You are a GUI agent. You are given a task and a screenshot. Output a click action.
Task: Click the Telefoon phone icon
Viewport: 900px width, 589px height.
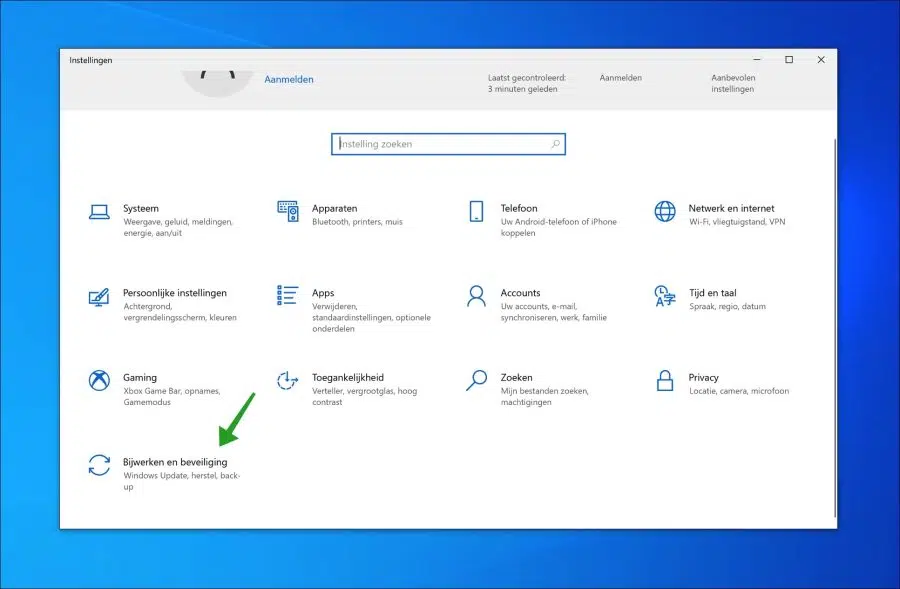[x=476, y=211]
